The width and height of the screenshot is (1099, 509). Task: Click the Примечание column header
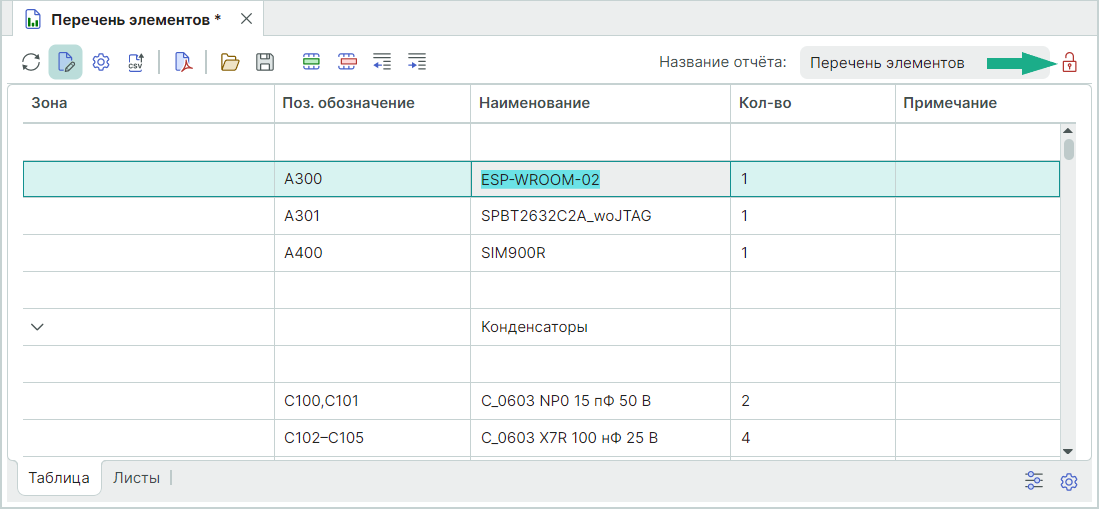point(985,103)
